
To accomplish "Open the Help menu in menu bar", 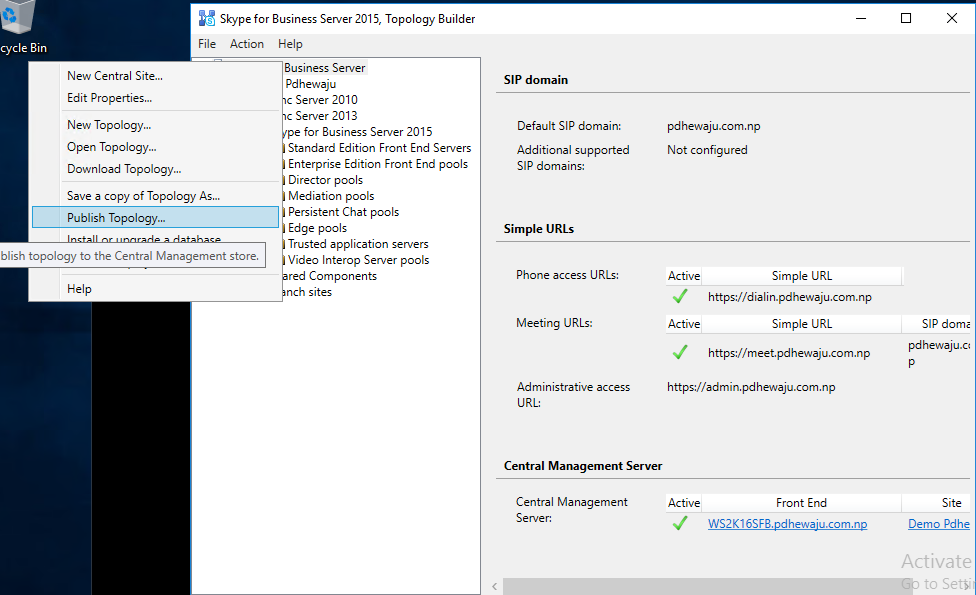I will tap(290, 44).
